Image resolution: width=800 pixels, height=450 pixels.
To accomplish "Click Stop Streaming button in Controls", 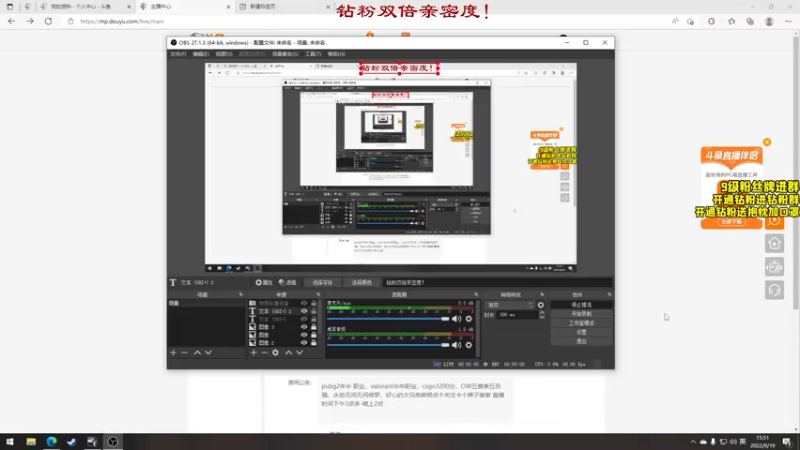I will point(582,305).
